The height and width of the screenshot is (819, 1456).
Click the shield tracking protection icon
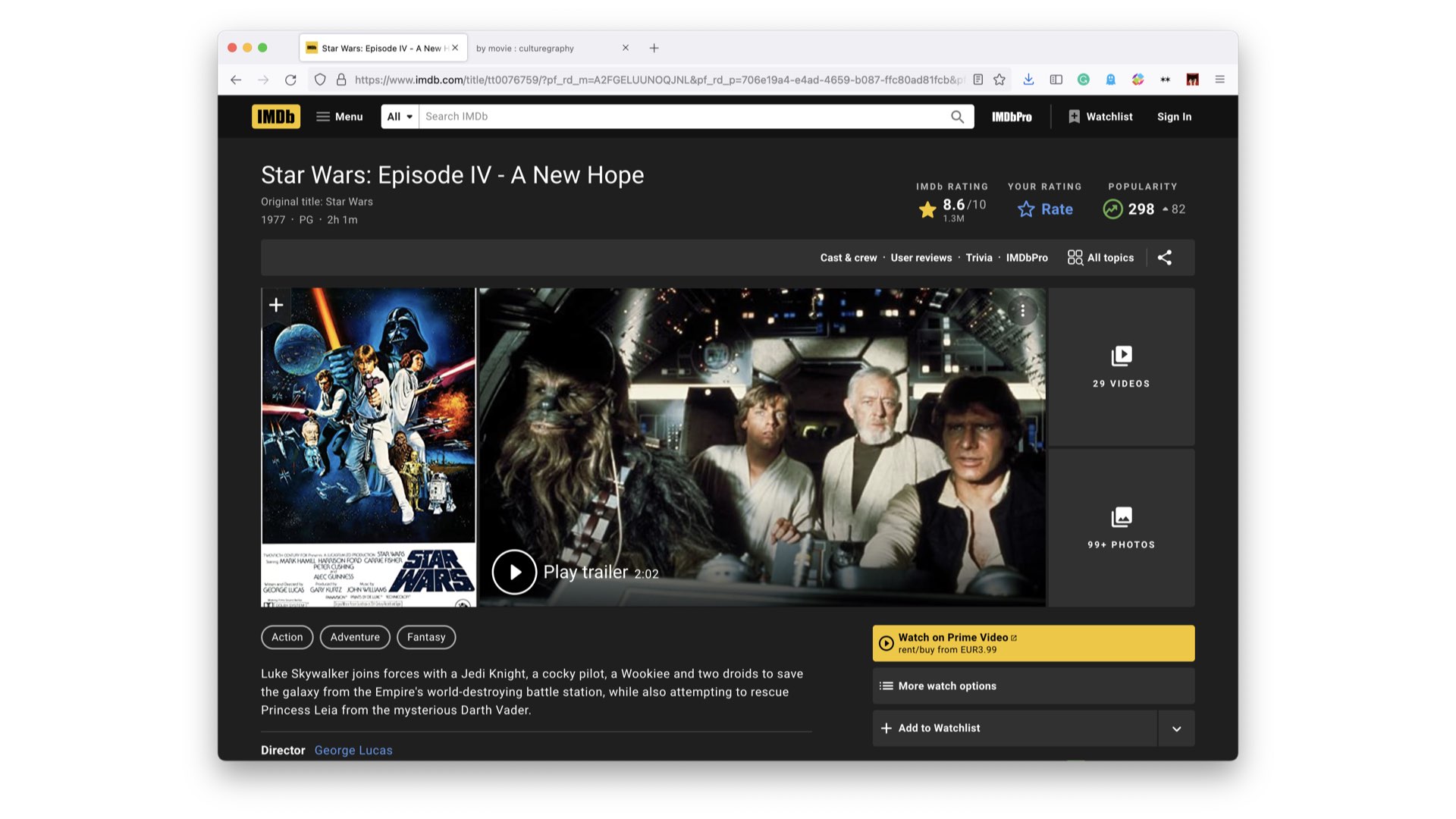pyautogui.click(x=320, y=80)
